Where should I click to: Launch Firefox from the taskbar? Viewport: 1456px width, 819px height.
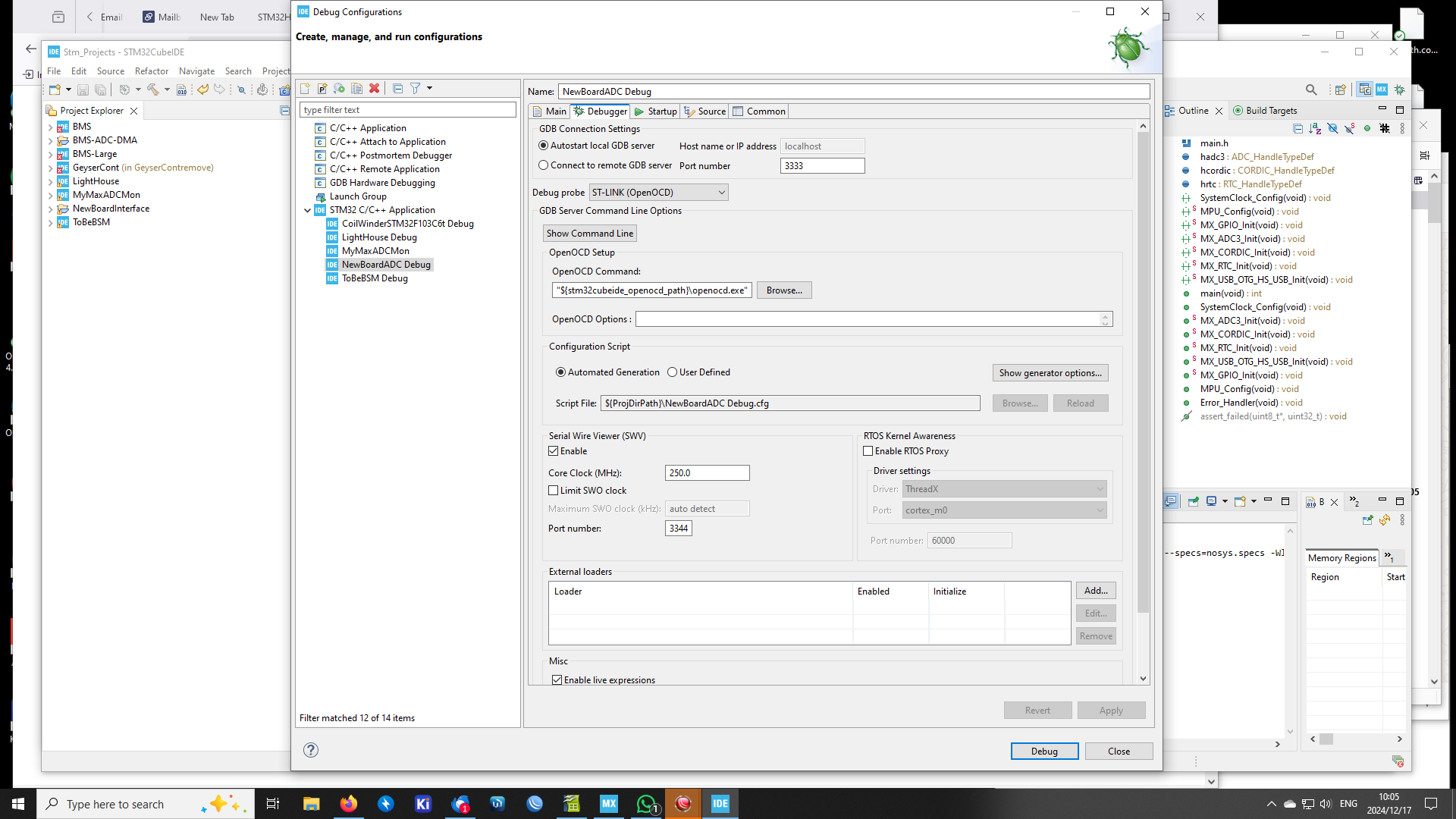(x=348, y=803)
